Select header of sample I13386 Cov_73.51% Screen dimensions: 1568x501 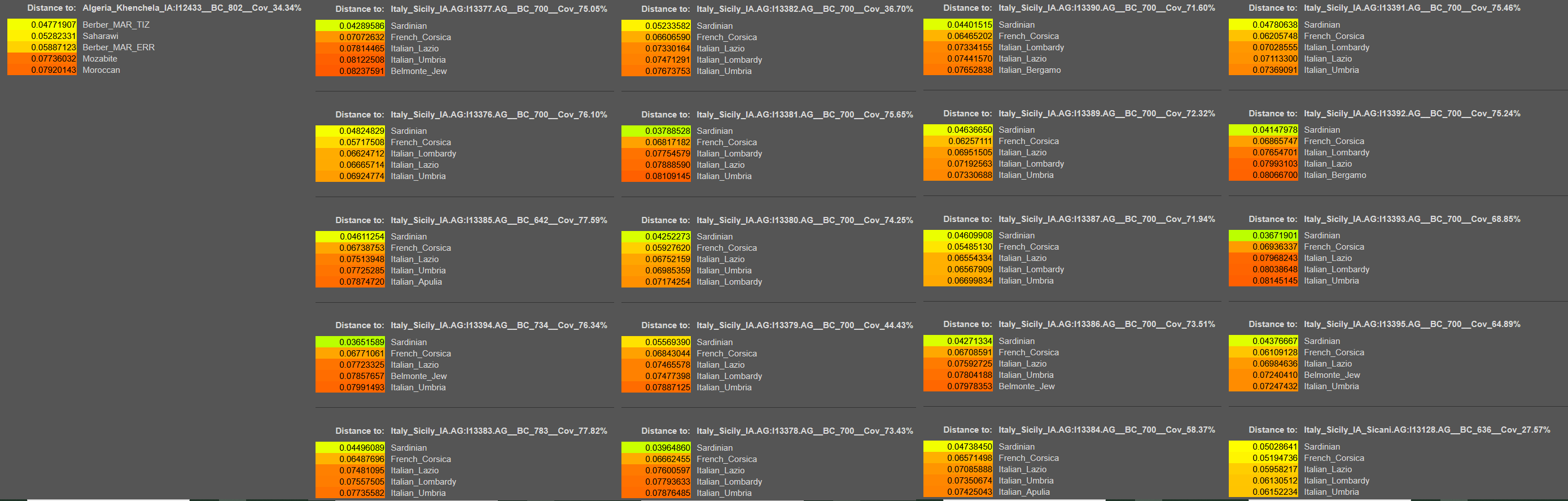pos(1107,324)
